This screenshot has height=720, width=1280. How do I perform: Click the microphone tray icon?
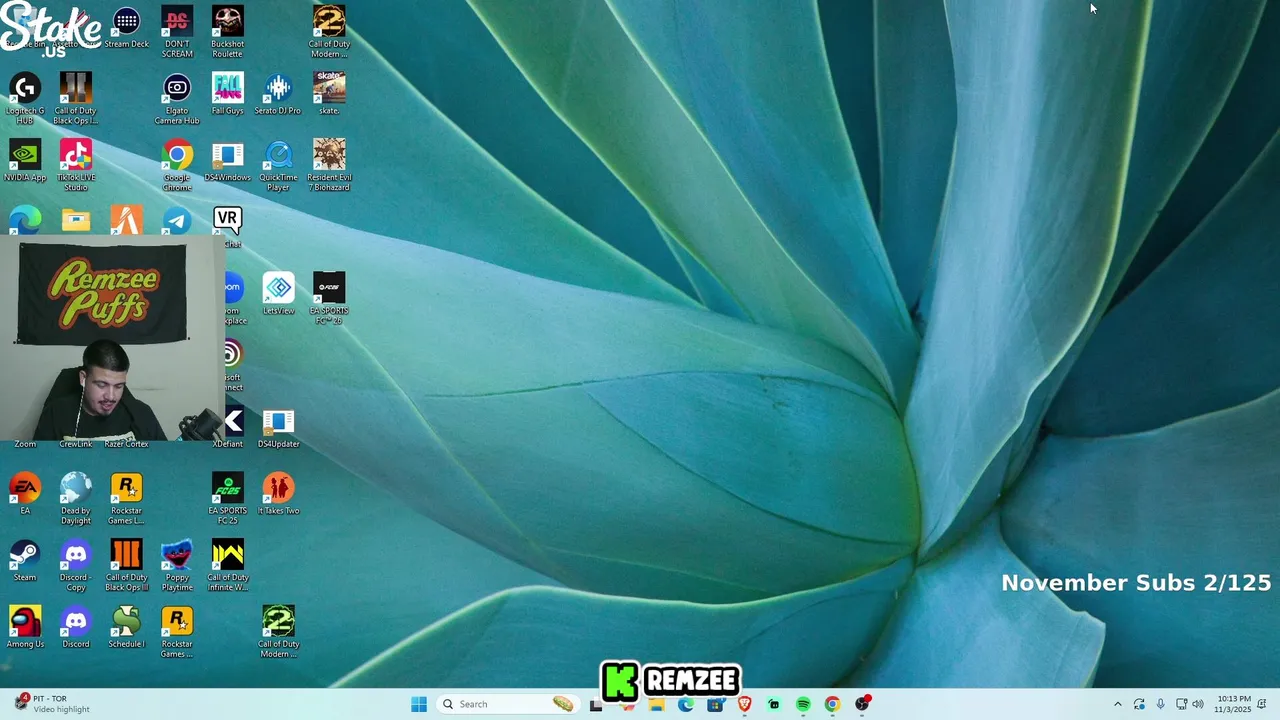coord(1160,704)
